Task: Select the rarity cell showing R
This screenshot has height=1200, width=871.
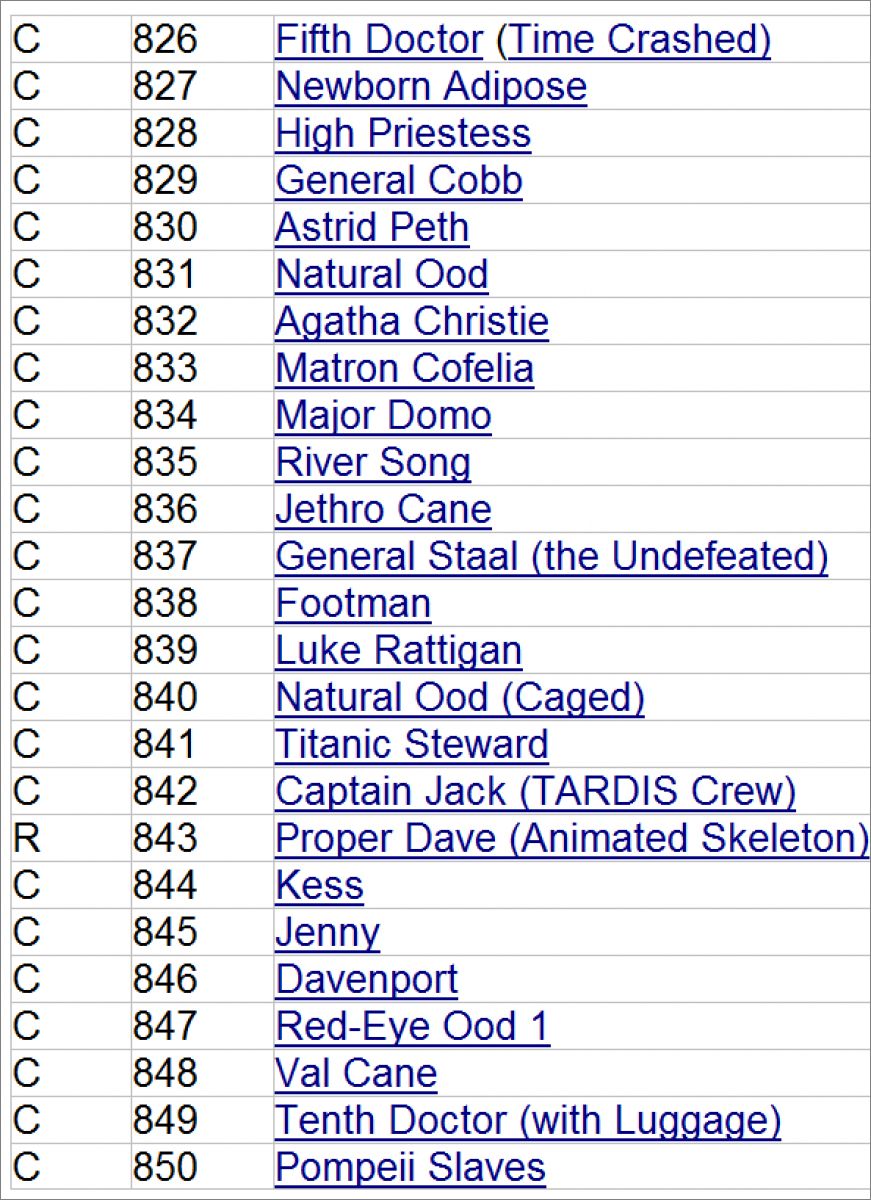Action: [x=26, y=839]
